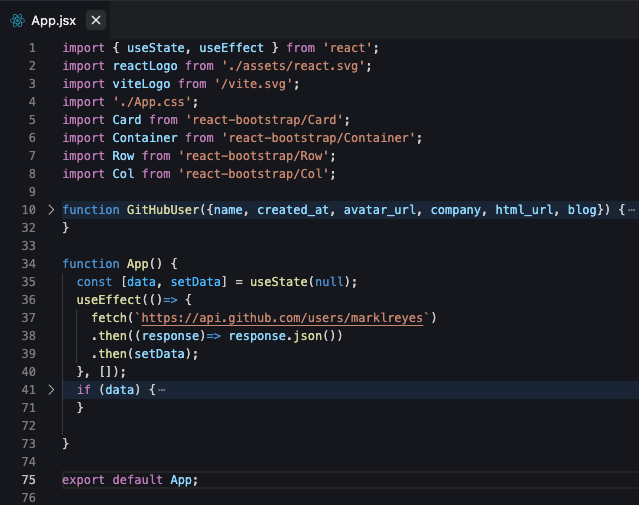
Task: Click the ellipsis fold marker after GitHubUser signature
Action: (x=631, y=210)
